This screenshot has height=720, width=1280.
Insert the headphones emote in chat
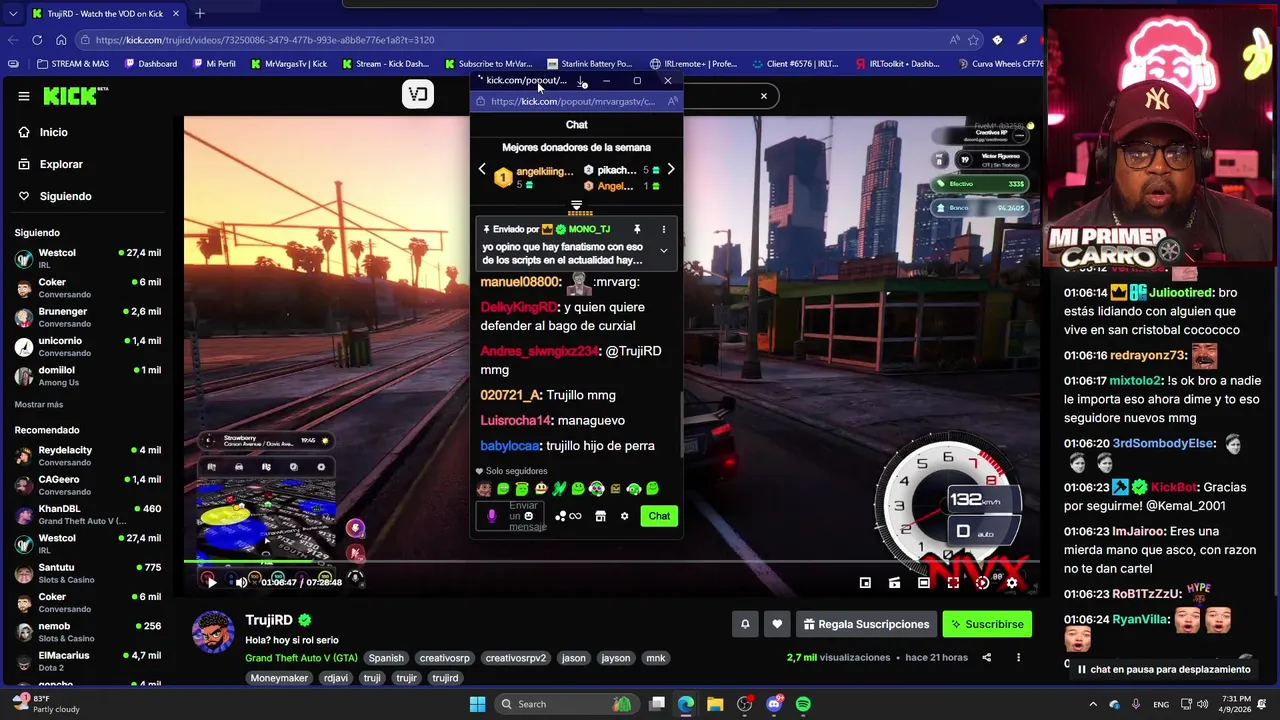(634, 489)
